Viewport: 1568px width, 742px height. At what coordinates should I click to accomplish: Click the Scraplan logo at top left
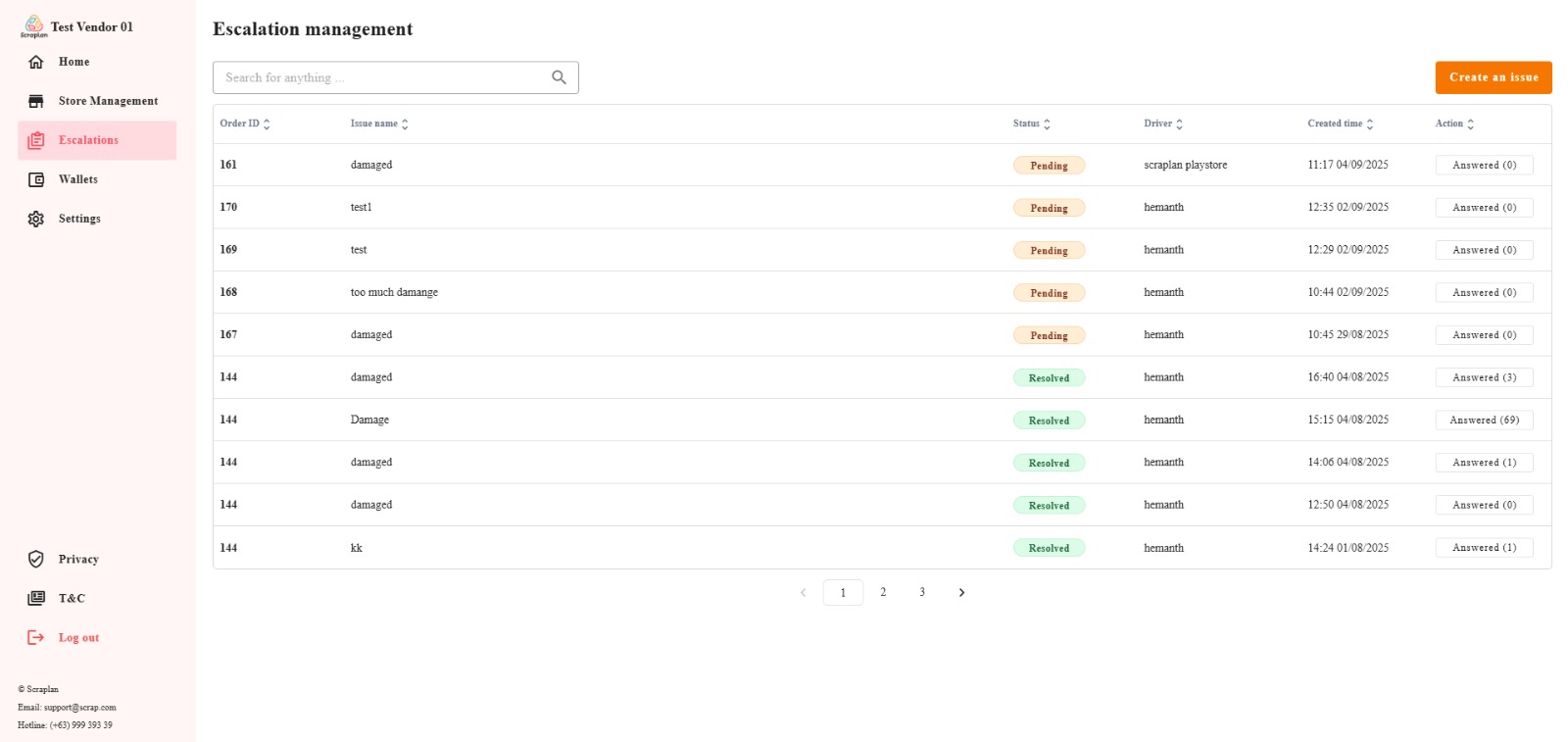tap(34, 25)
